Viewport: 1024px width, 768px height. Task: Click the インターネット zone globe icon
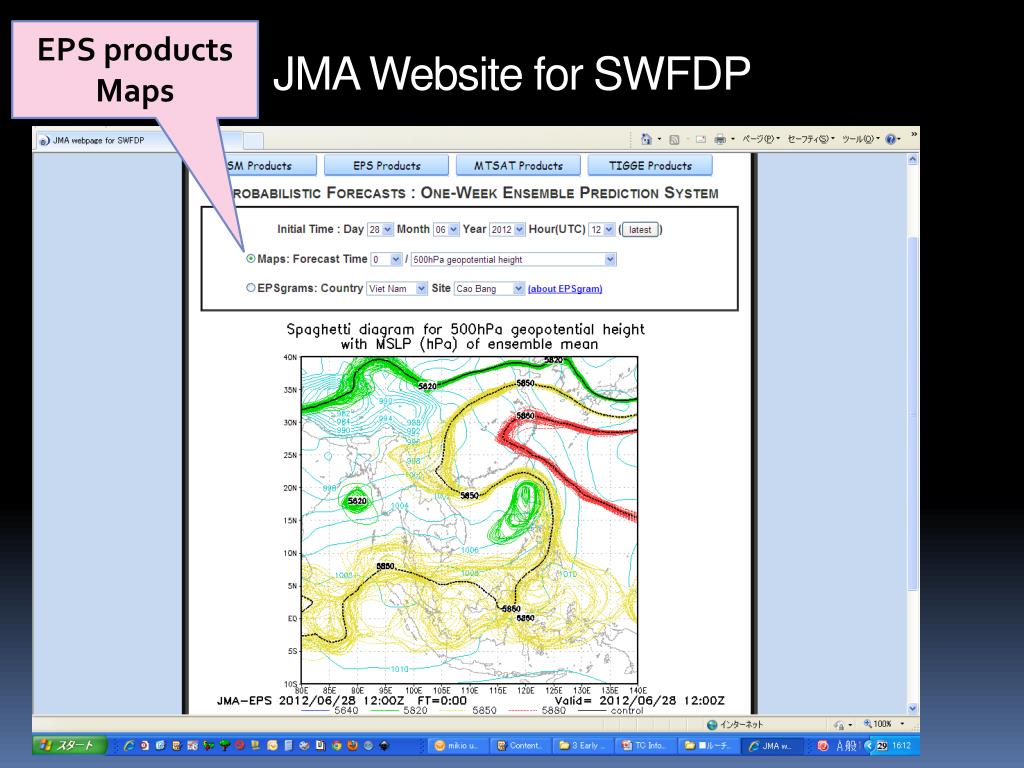pos(712,724)
